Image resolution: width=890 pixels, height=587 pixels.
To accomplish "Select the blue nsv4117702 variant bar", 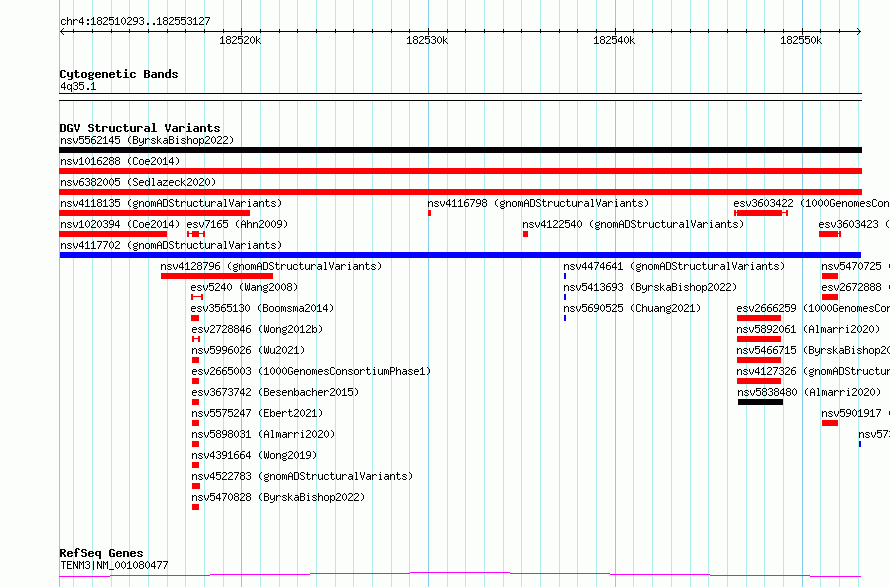I will point(460,255).
